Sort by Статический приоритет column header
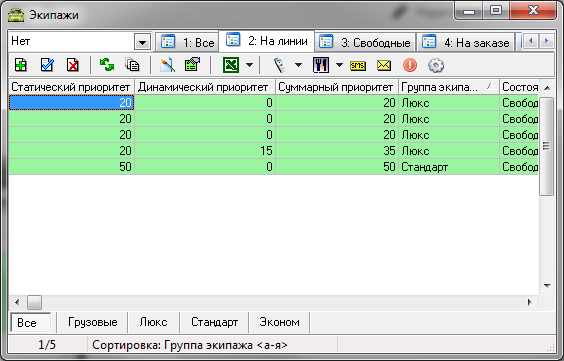564x361 pixels. [x=71, y=87]
